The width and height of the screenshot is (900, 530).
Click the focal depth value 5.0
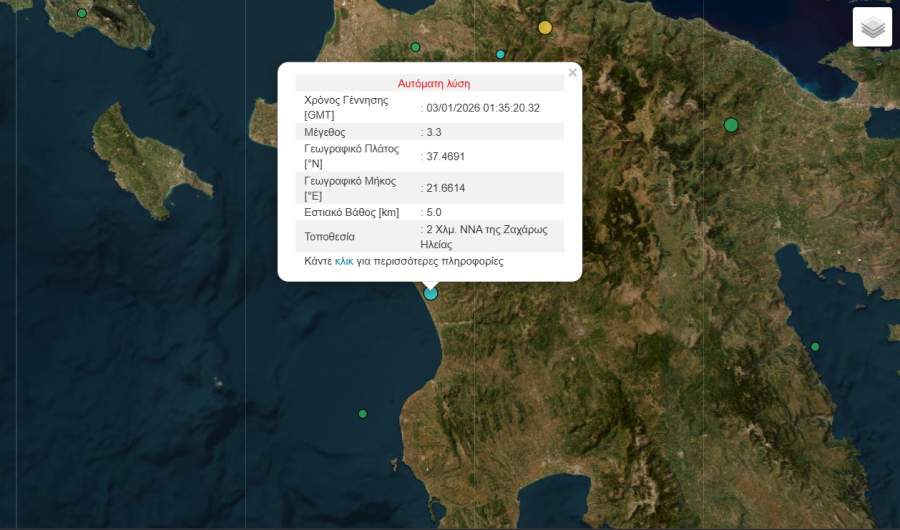click(x=434, y=212)
